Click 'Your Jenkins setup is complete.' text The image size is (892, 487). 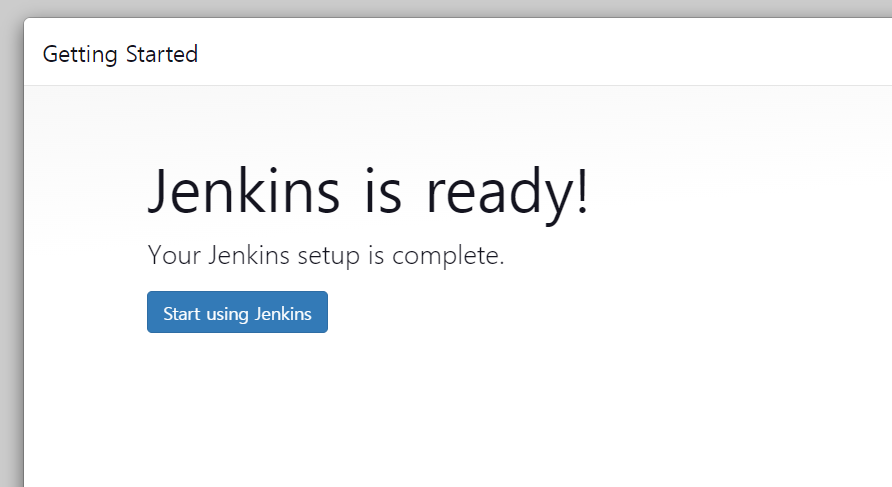(326, 255)
